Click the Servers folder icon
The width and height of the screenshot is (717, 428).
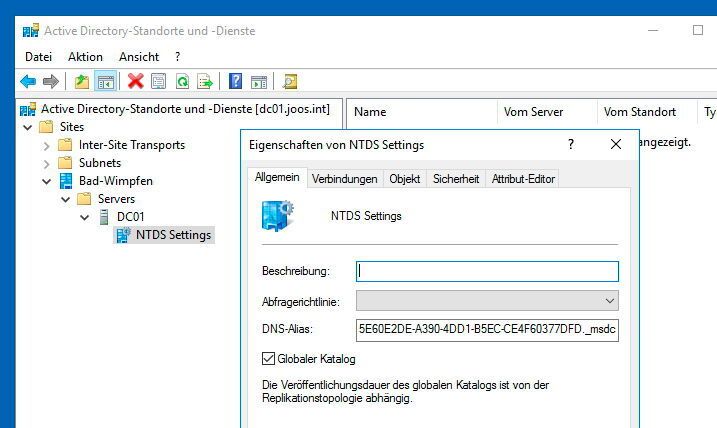pos(84,199)
